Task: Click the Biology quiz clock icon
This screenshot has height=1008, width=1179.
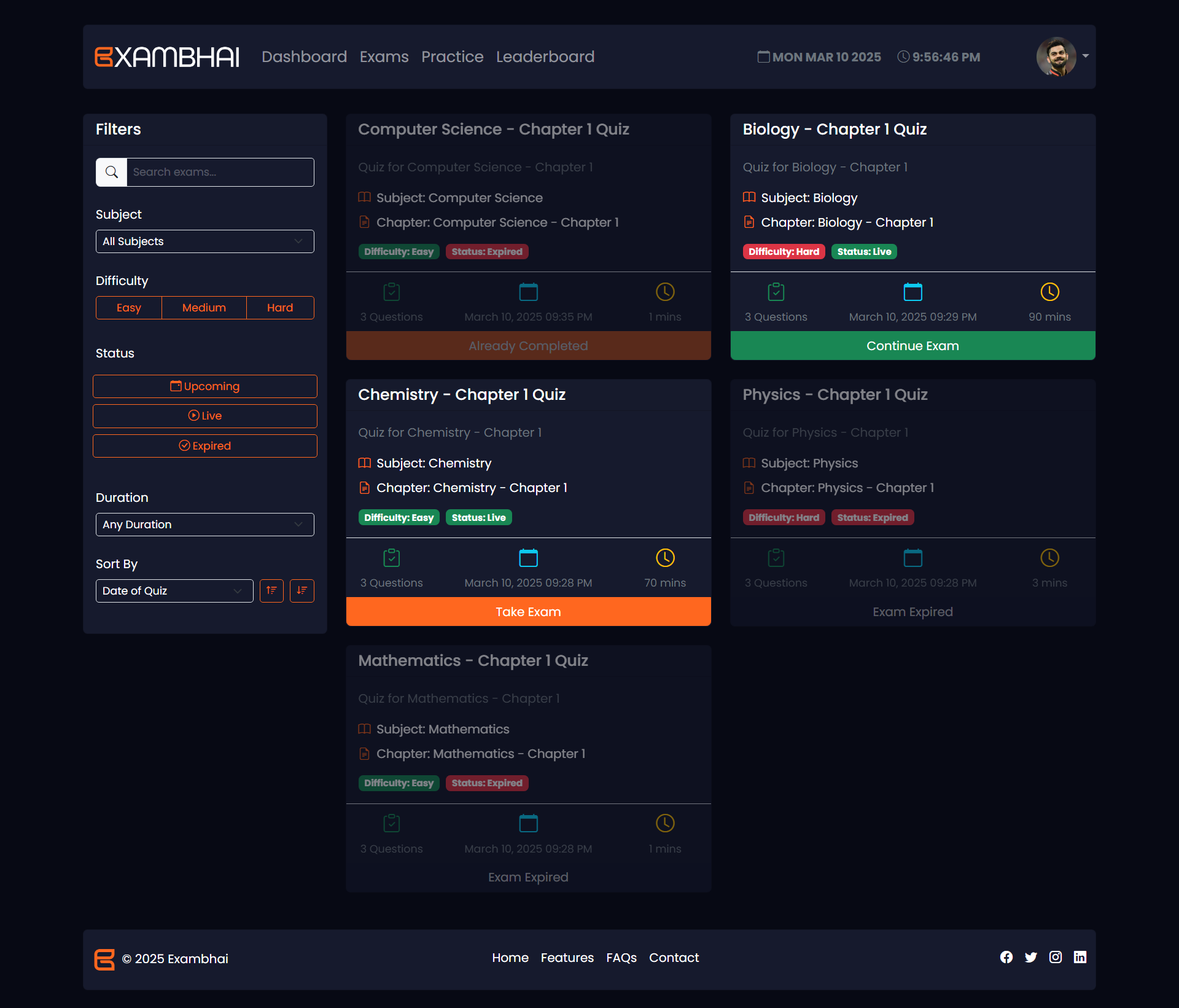Action: point(1049,292)
